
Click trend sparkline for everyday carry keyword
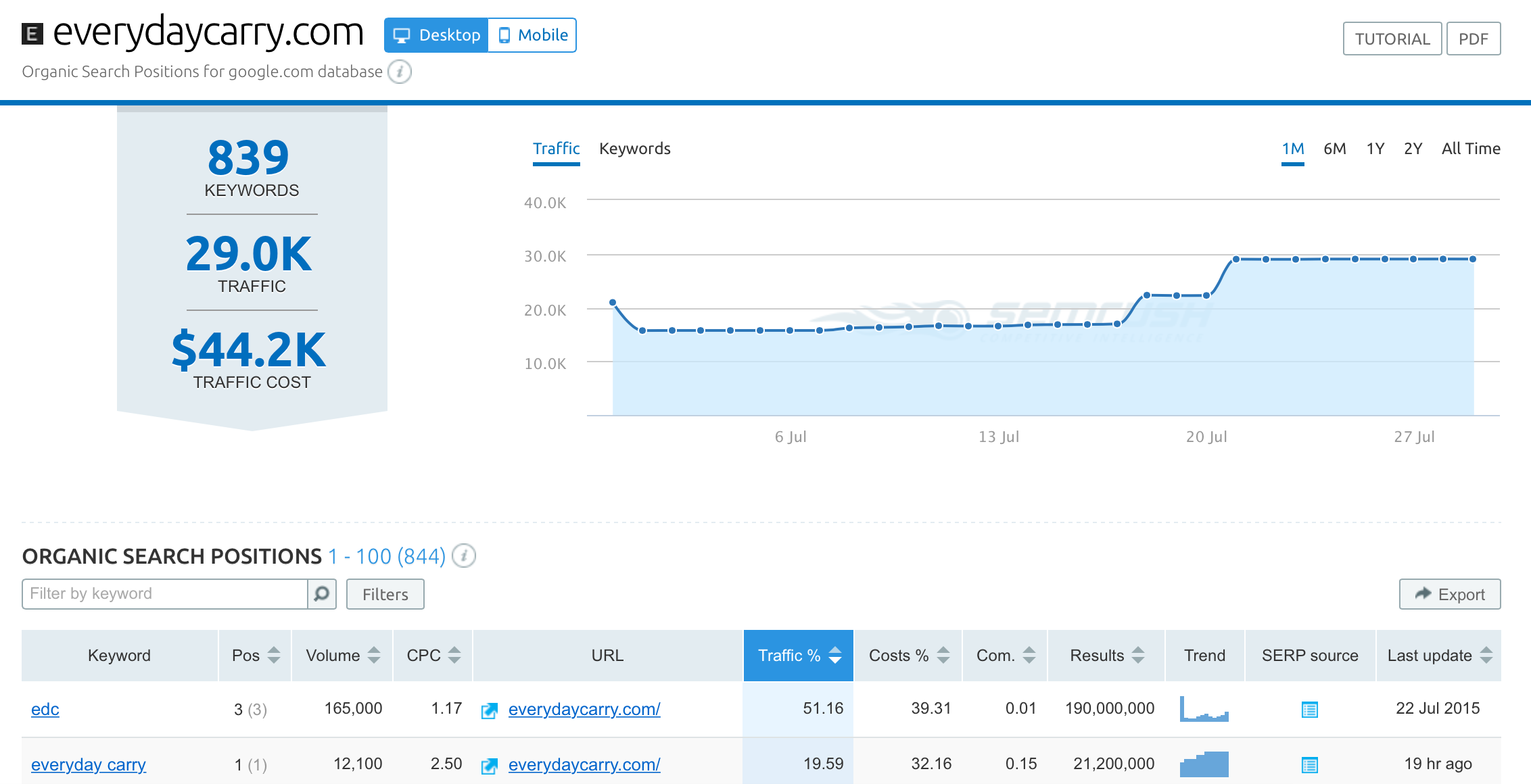coord(1204,764)
